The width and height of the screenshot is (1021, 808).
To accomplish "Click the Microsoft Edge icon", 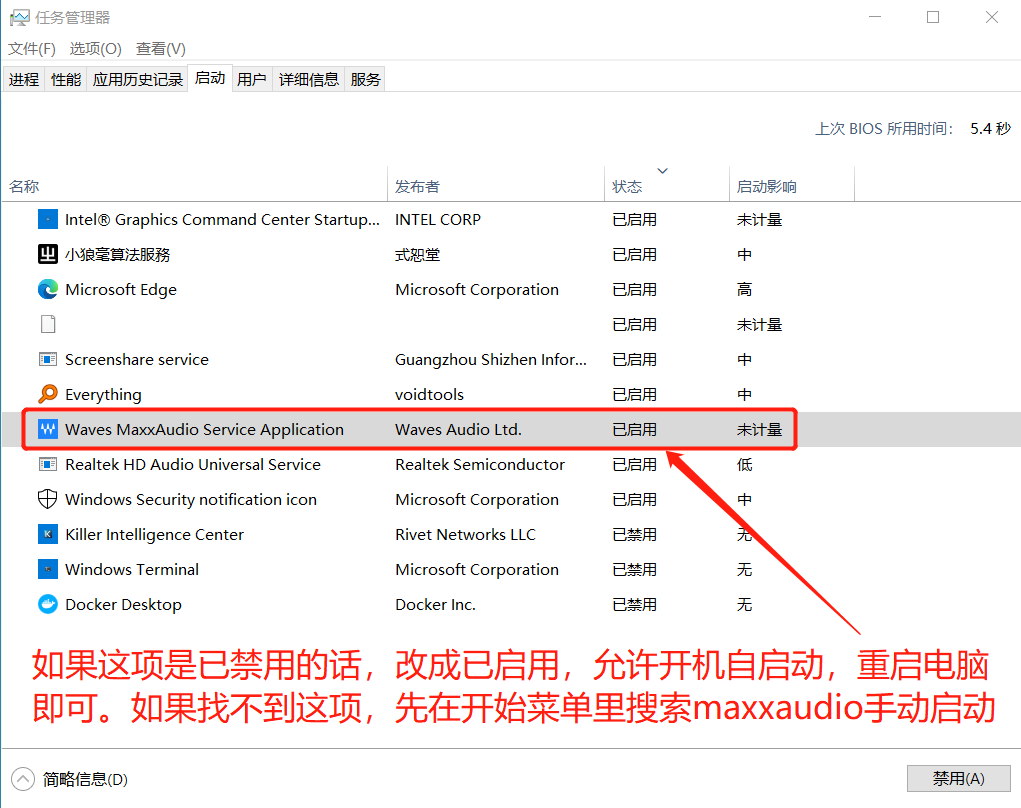I will click(x=48, y=289).
